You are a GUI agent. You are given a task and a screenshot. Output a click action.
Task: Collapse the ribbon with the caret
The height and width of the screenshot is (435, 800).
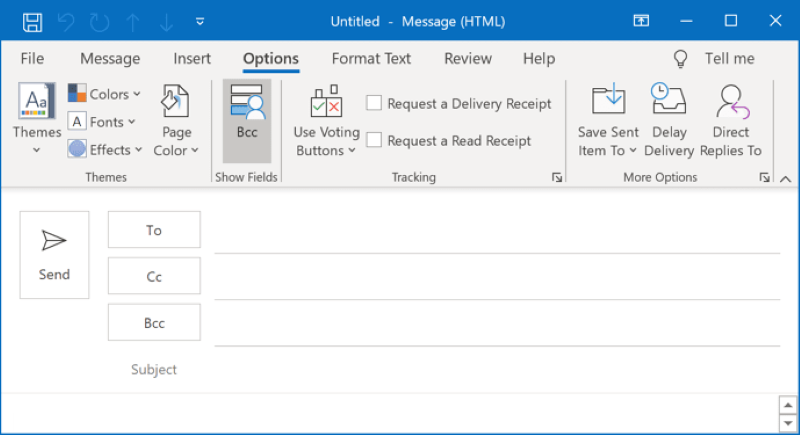pyautogui.click(x=785, y=179)
